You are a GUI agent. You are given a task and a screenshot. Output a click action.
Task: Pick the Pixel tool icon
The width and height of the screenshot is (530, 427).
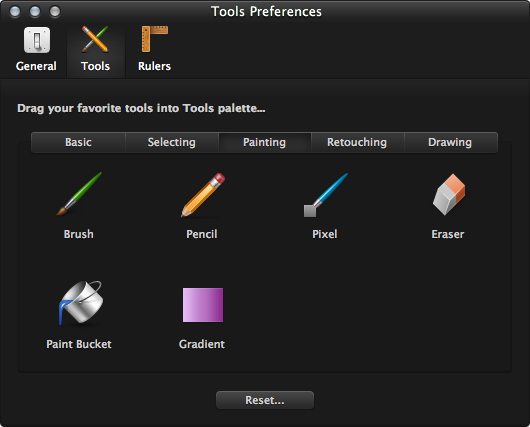point(325,195)
